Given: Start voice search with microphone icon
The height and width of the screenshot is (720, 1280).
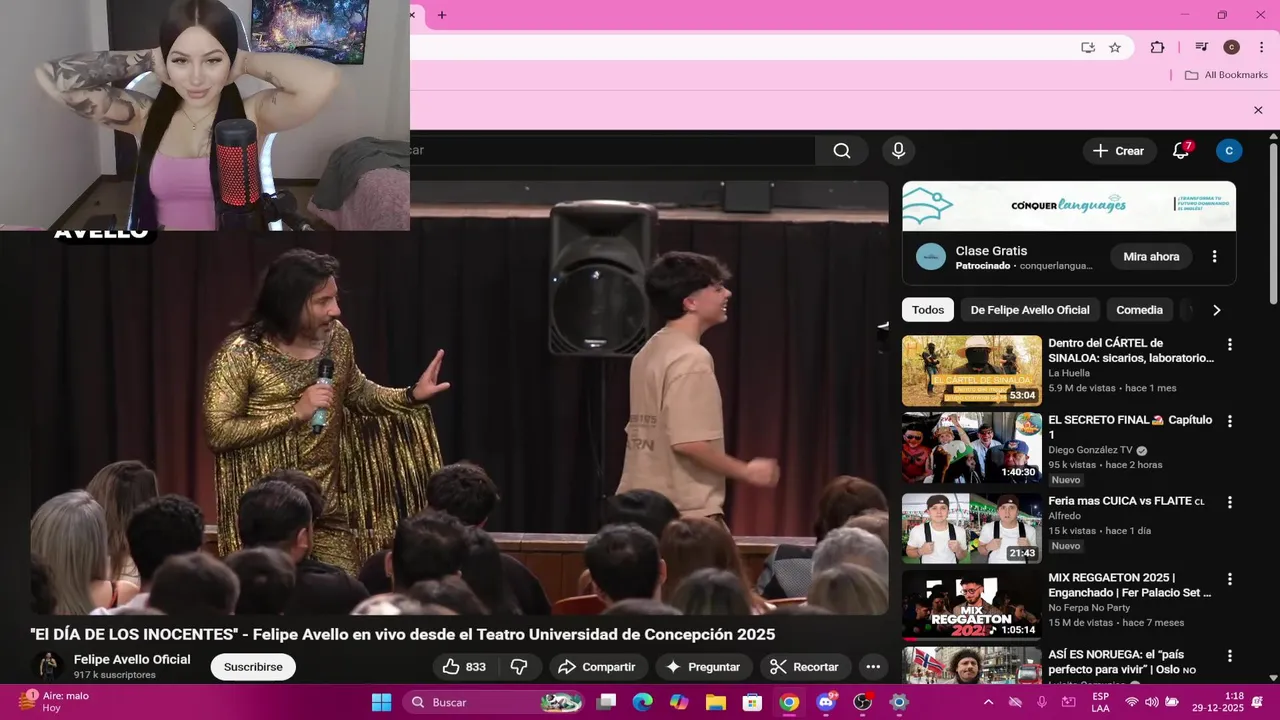Looking at the screenshot, I should [898, 150].
